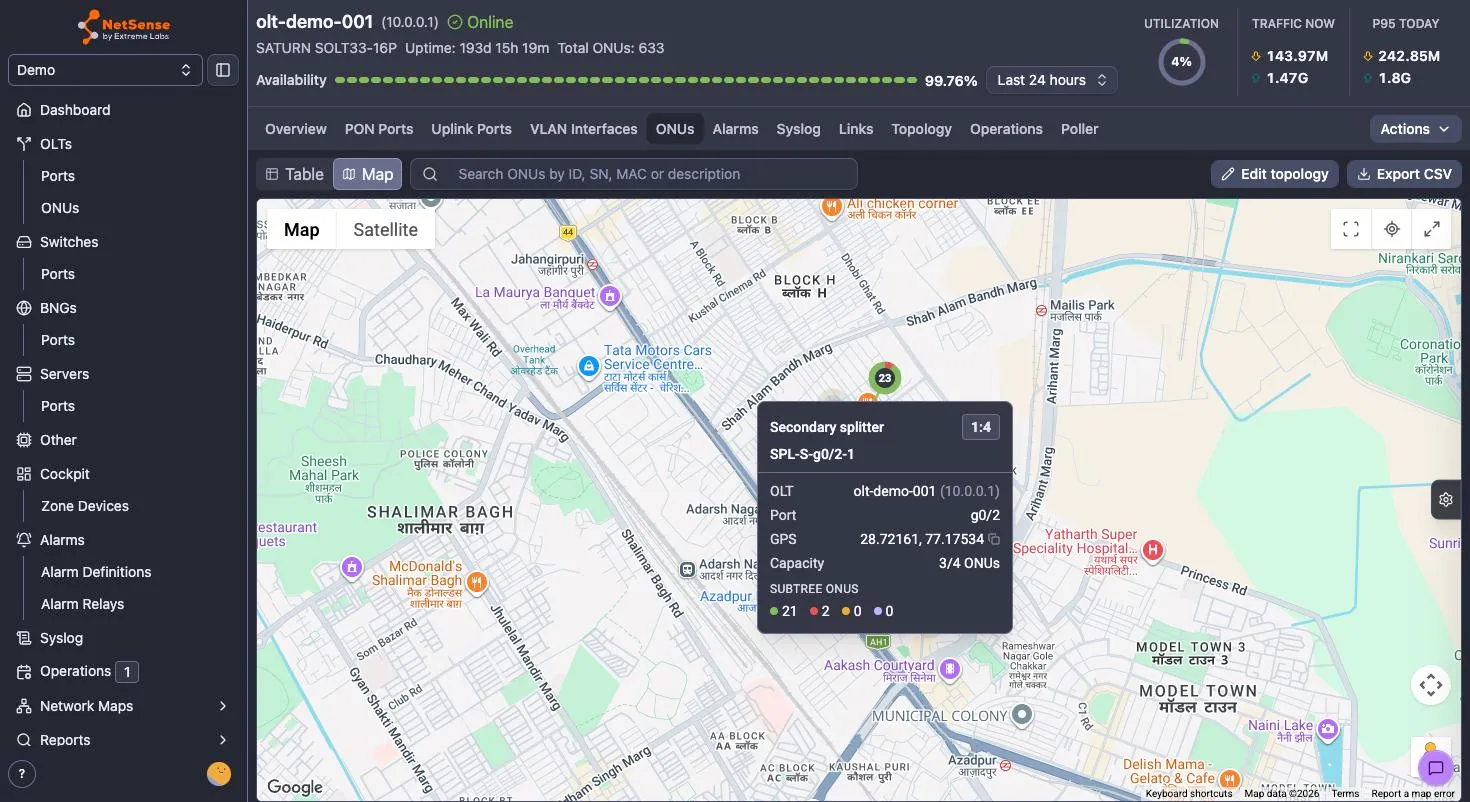The height and width of the screenshot is (802, 1470).
Task: Switch to PON Ports tab
Action: point(379,129)
